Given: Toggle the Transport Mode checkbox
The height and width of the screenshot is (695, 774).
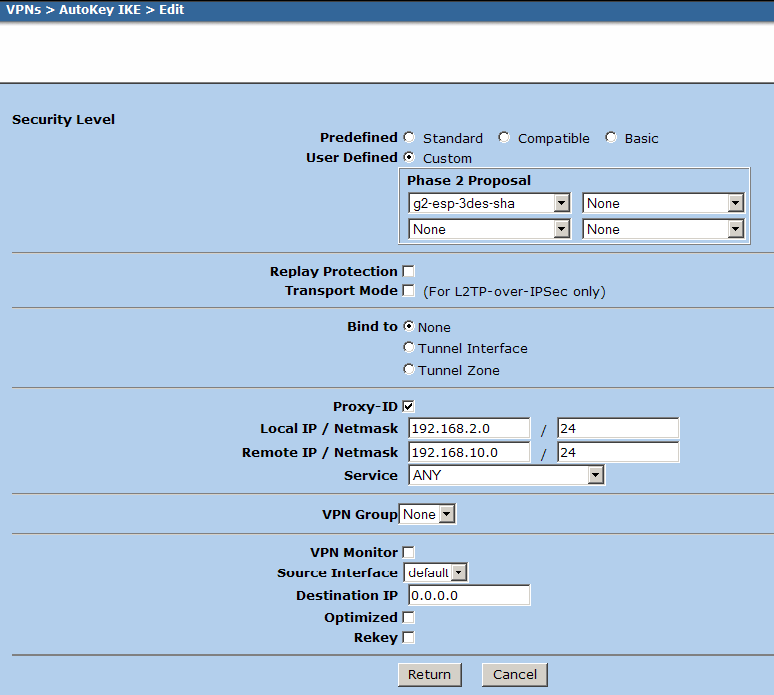Looking at the screenshot, I should click(409, 291).
